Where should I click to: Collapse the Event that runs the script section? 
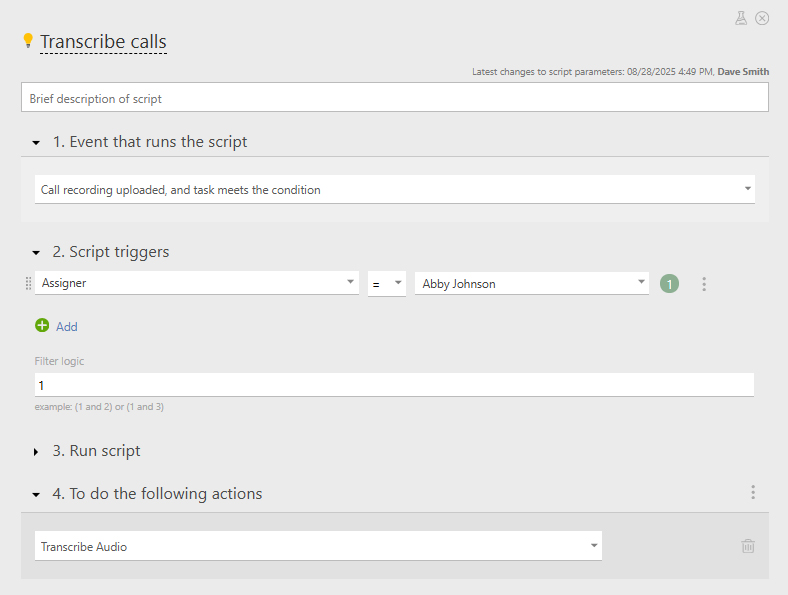[36, 143]
